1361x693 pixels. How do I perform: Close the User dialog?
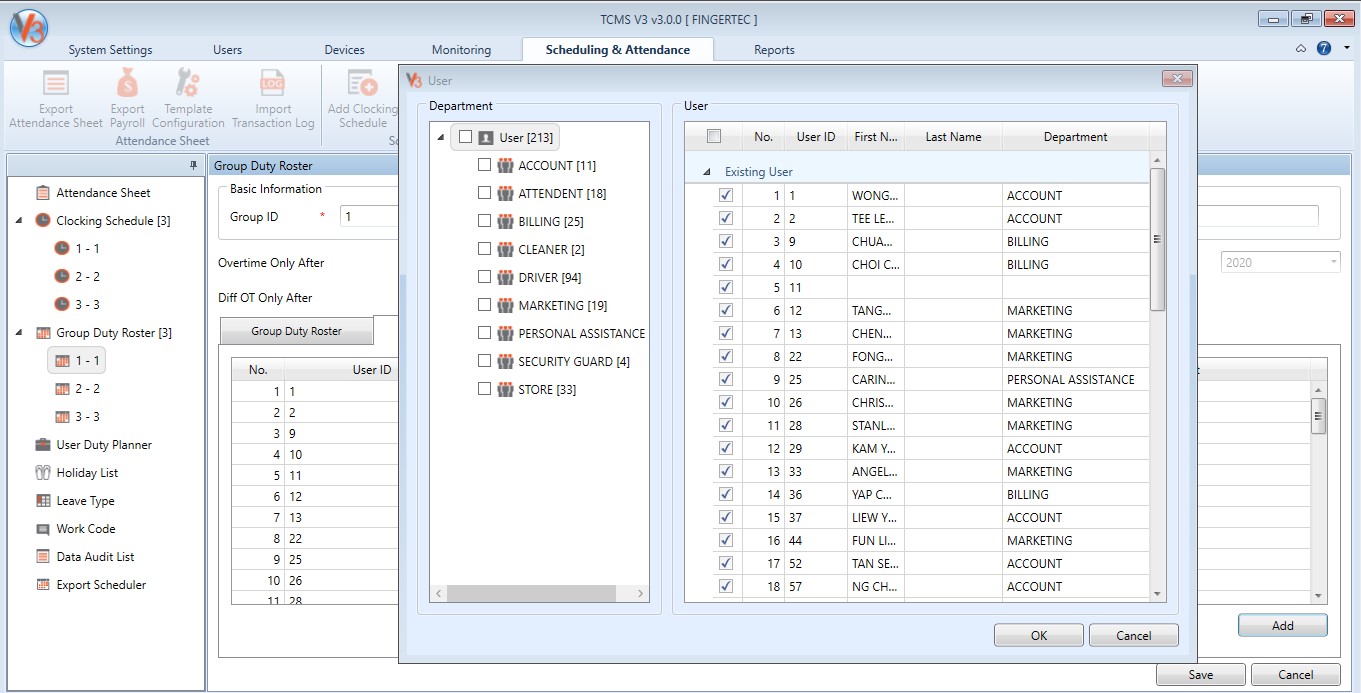click(1176, 79)
